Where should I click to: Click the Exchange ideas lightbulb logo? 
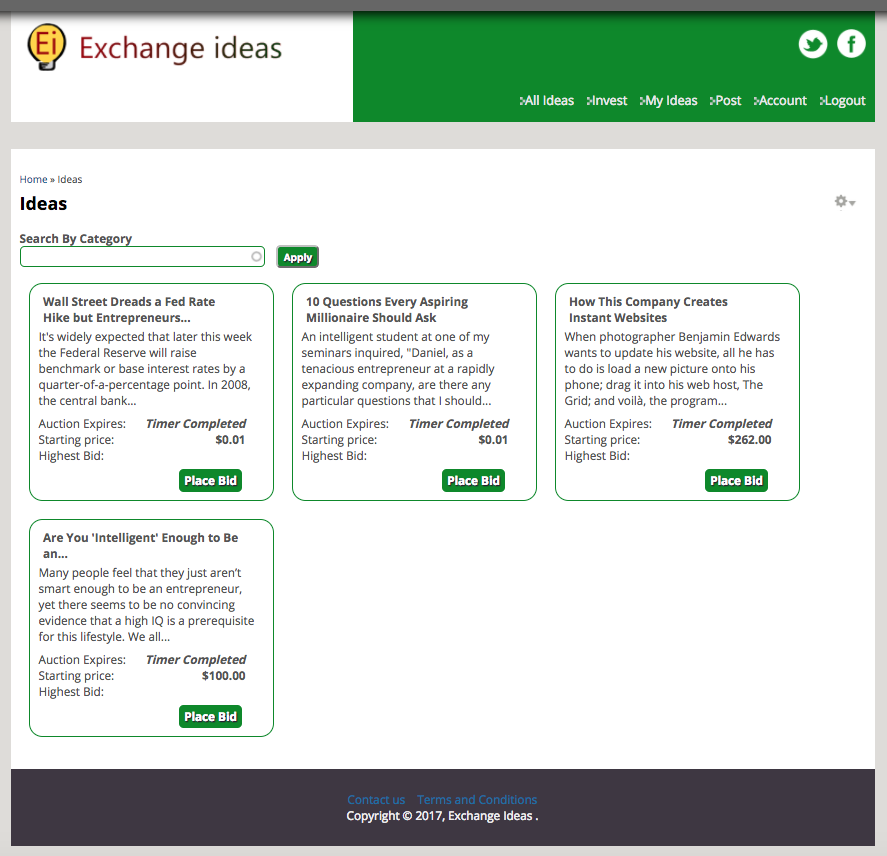(47, 47)
